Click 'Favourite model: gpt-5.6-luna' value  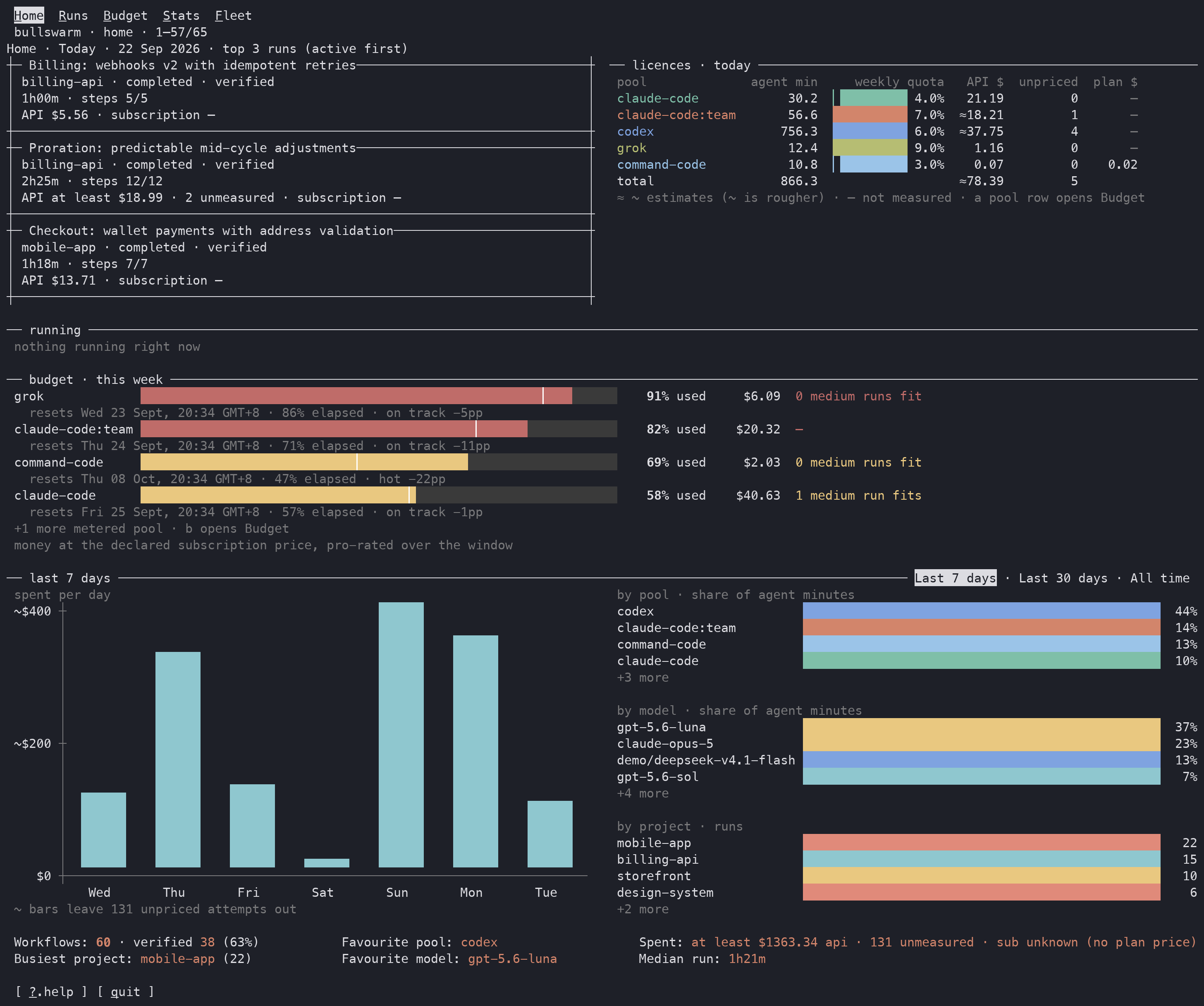click(513, 958)
